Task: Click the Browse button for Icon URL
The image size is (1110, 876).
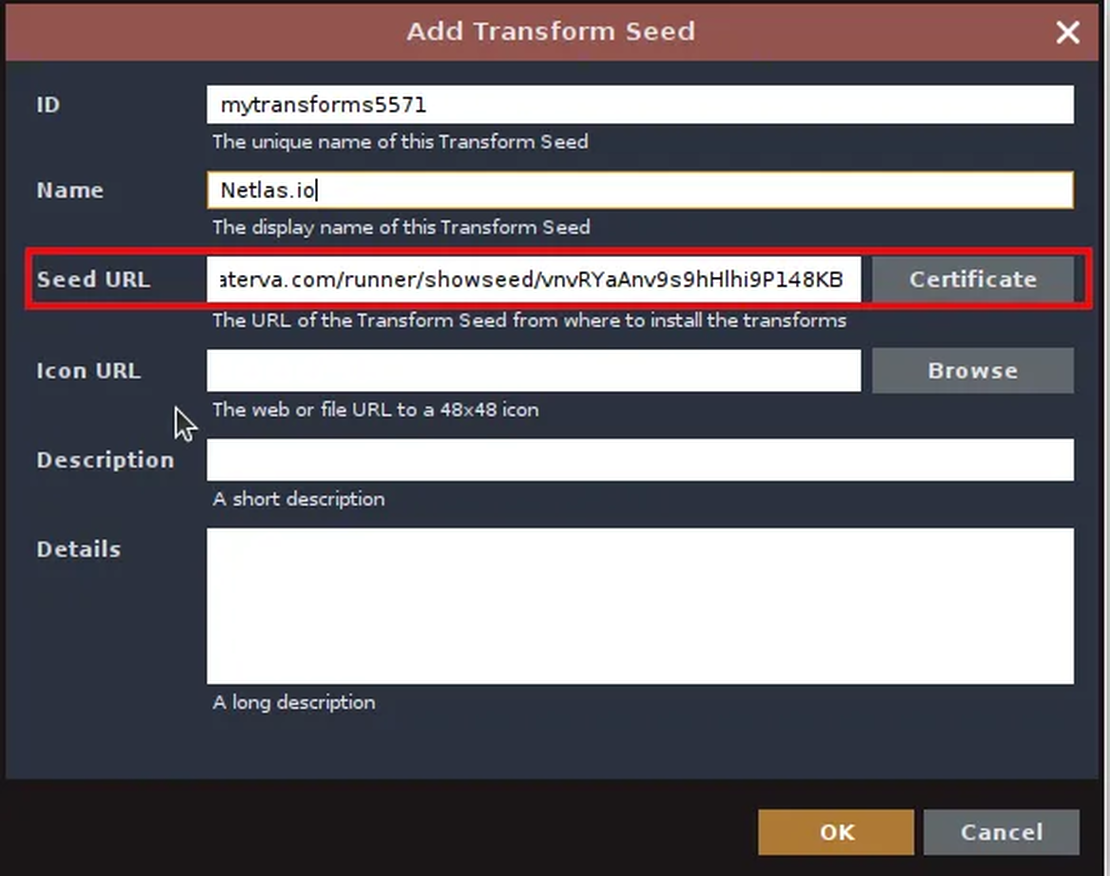Action: 972,370
